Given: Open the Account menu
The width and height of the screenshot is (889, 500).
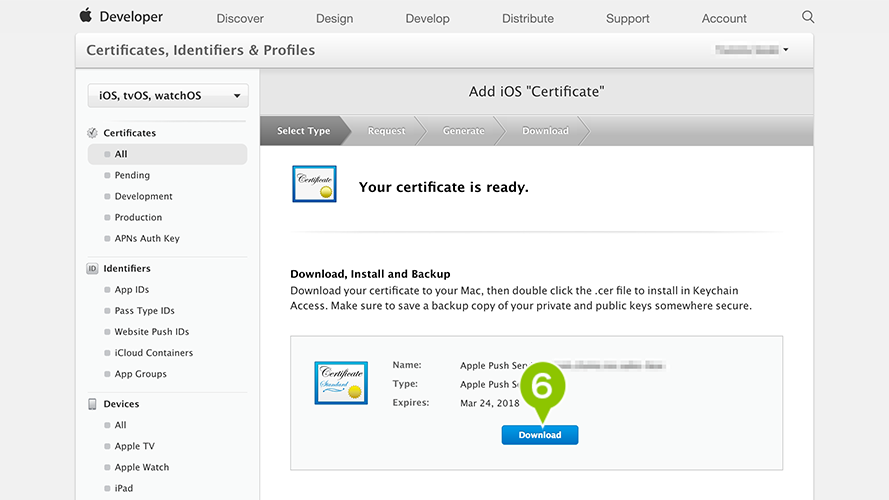Looking at the screenshot, I should click(x=724, y=18).
